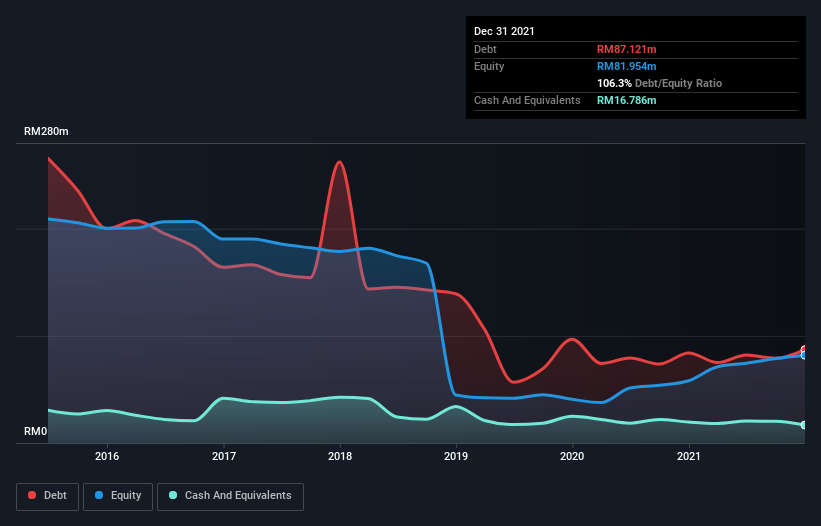Image resolution: width=821 pixels, height=526 pixels.
Task: Click the teal Cash endpoint marker
Action: coord(804,425)
